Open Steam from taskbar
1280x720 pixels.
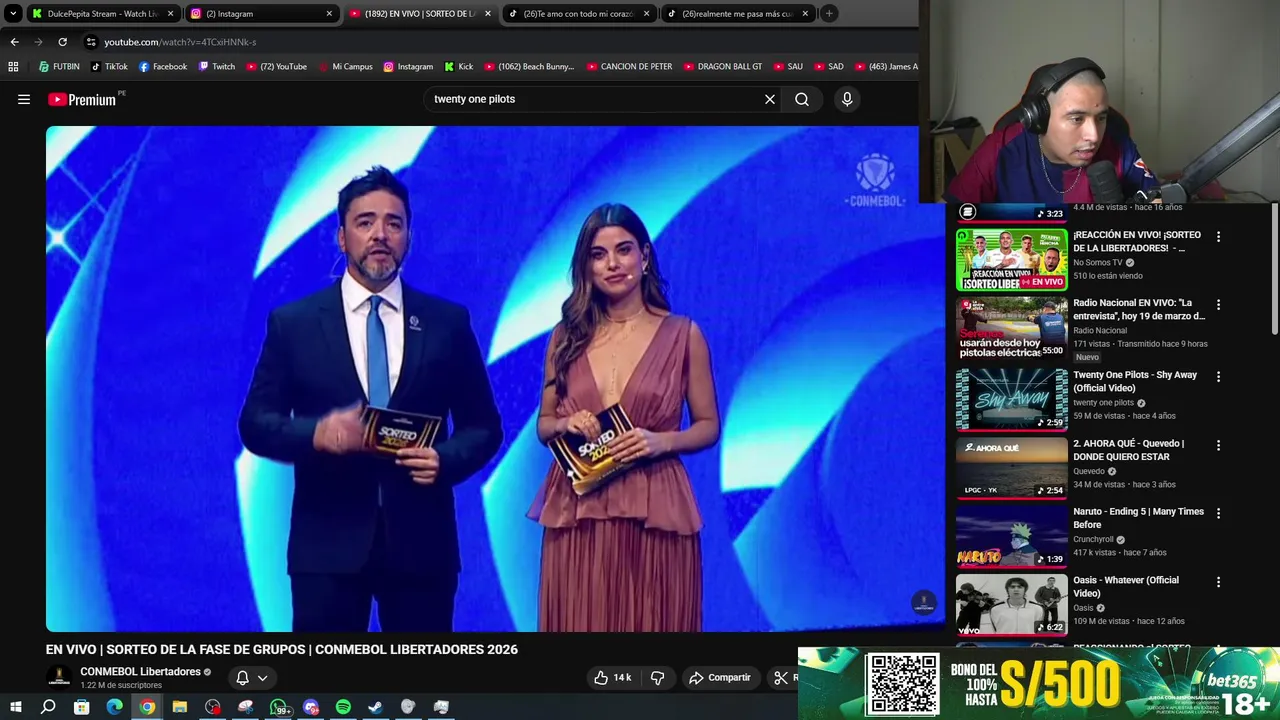[x=375, y=707]
